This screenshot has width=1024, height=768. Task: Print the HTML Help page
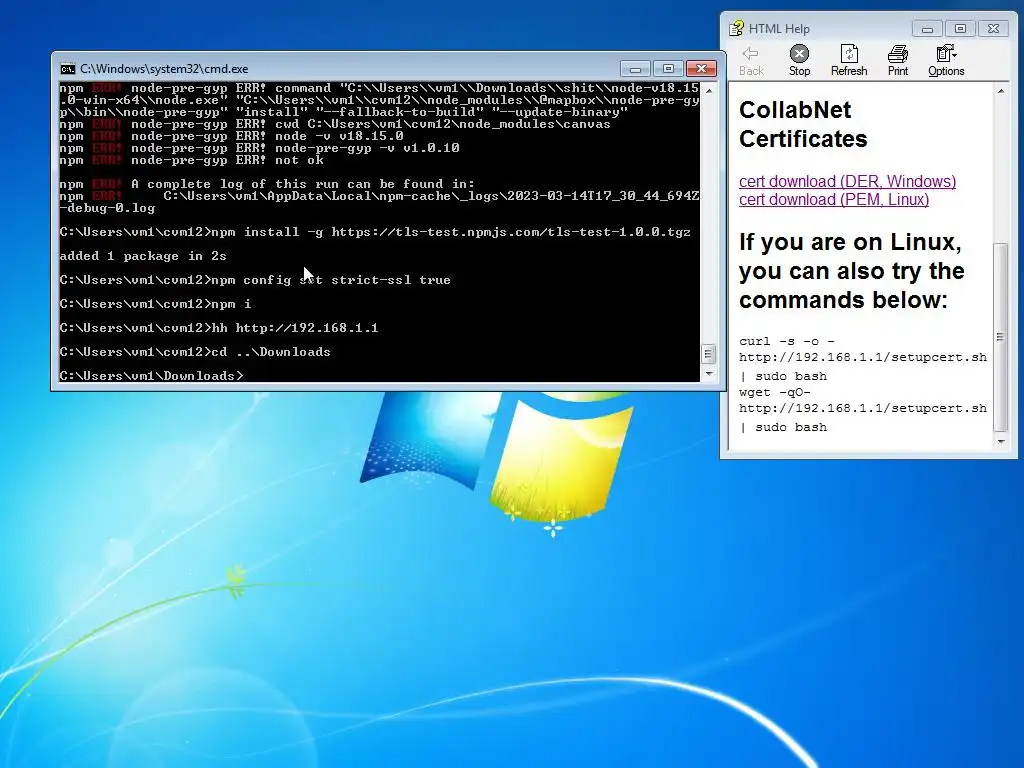click(898, 61)
